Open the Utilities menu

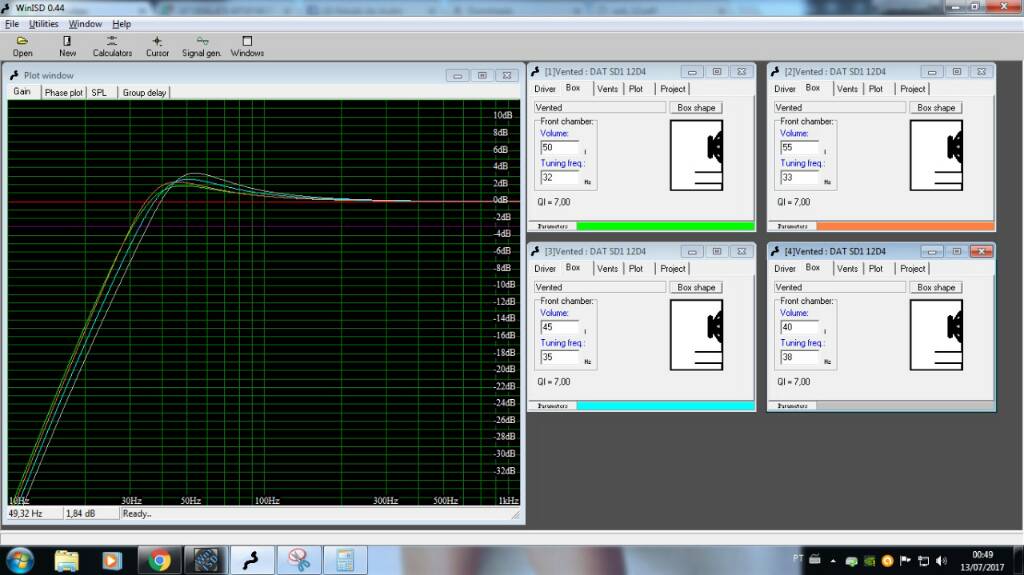[43, 23]
